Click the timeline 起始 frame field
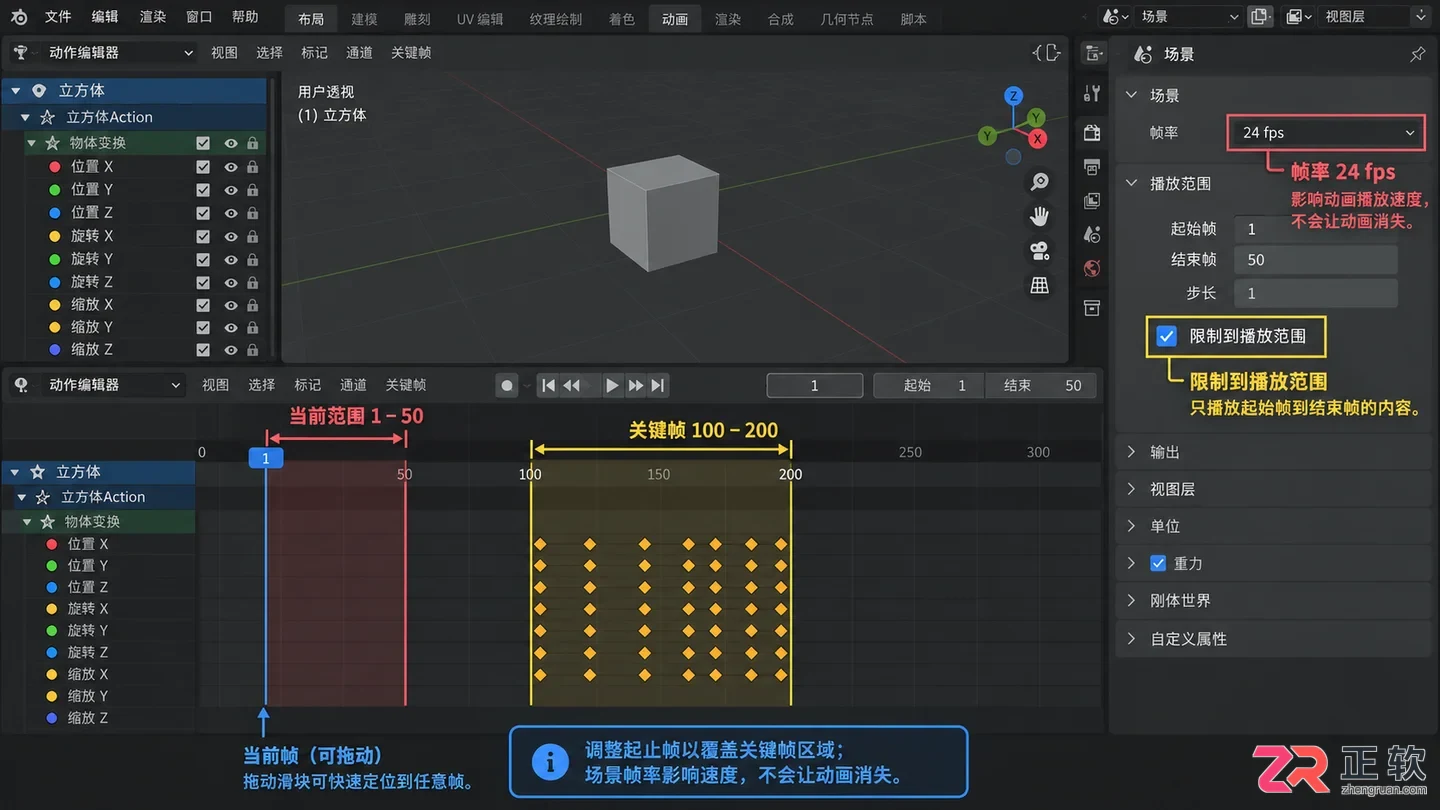 tap(929, 385)
